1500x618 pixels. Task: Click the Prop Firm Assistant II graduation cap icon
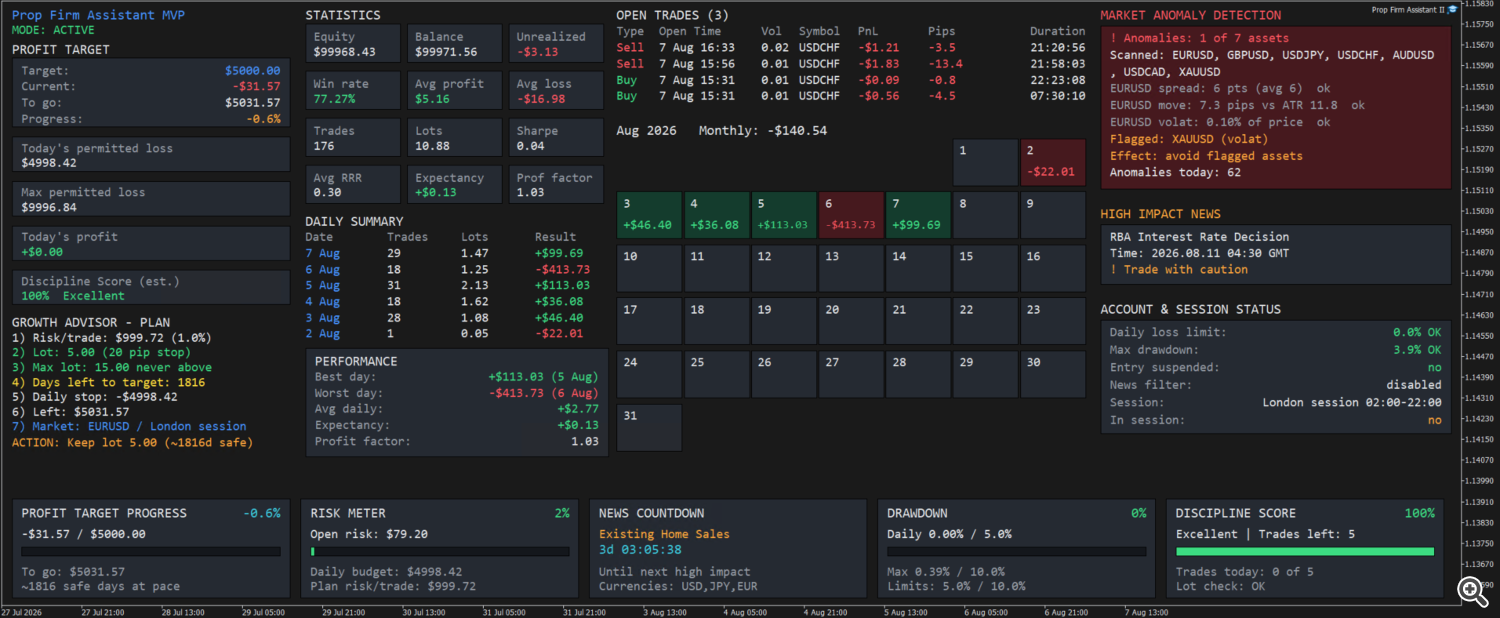pyautogui.click(x=1452, y=9)
